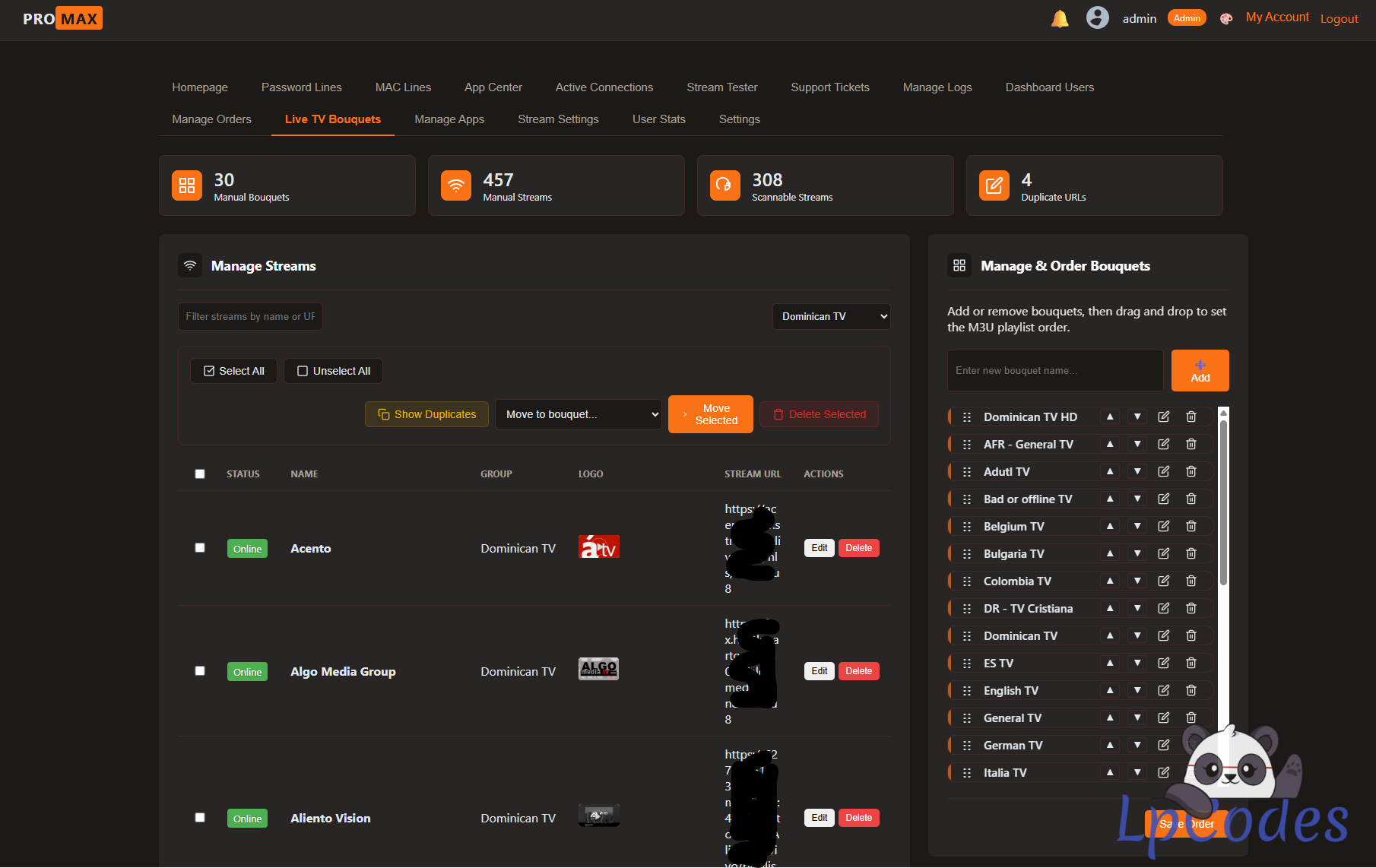Click the Show Duplicates button
1376x868 pixels.
426,414
